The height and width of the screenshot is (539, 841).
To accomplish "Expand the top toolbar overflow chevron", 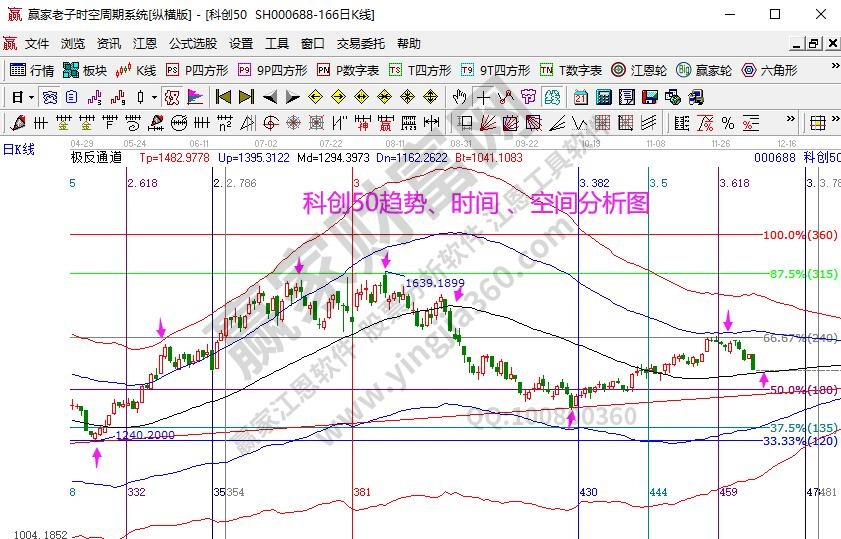I will (831, 70).
